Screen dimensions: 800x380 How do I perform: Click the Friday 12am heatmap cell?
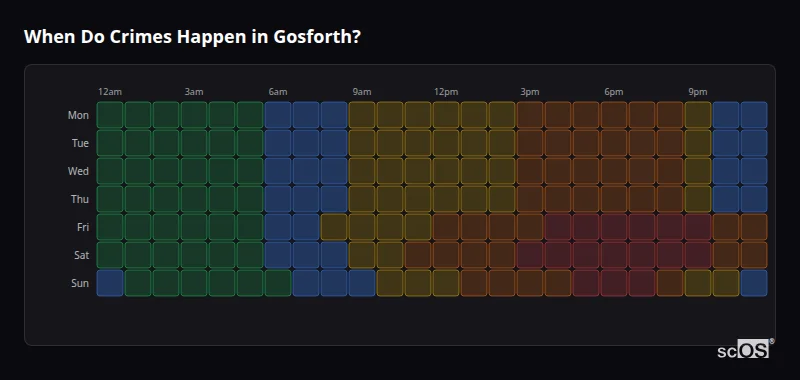coord(110,227)
